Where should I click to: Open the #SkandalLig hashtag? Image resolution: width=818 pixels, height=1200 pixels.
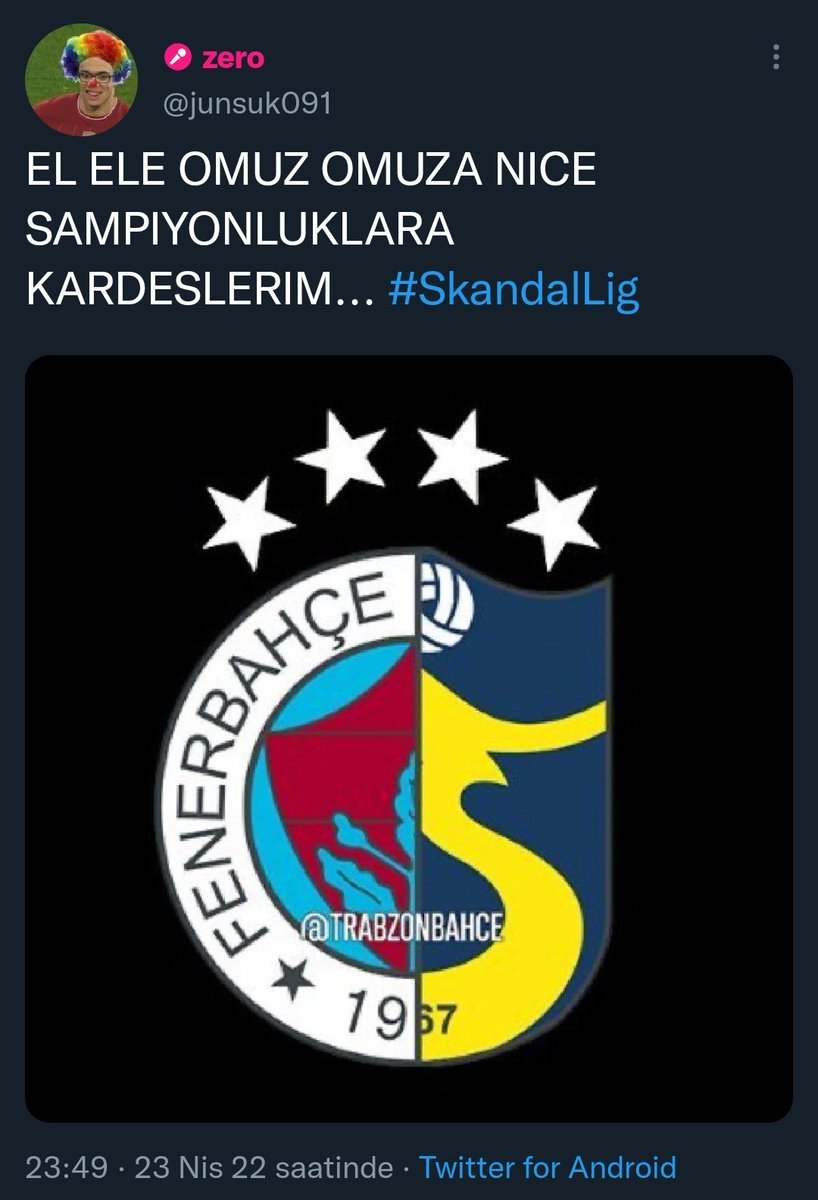(x=512, y=290)
